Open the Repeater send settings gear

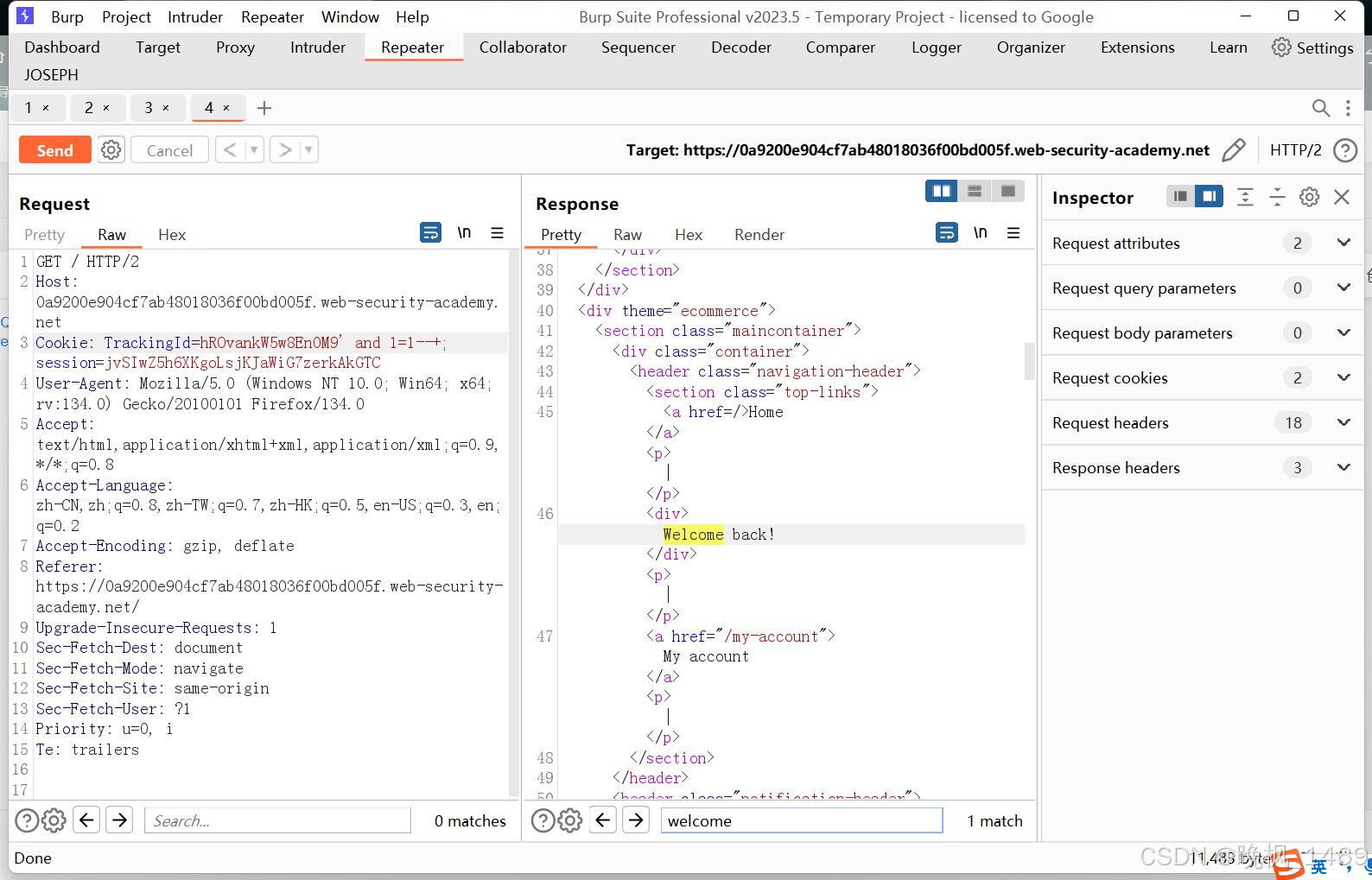111,150
